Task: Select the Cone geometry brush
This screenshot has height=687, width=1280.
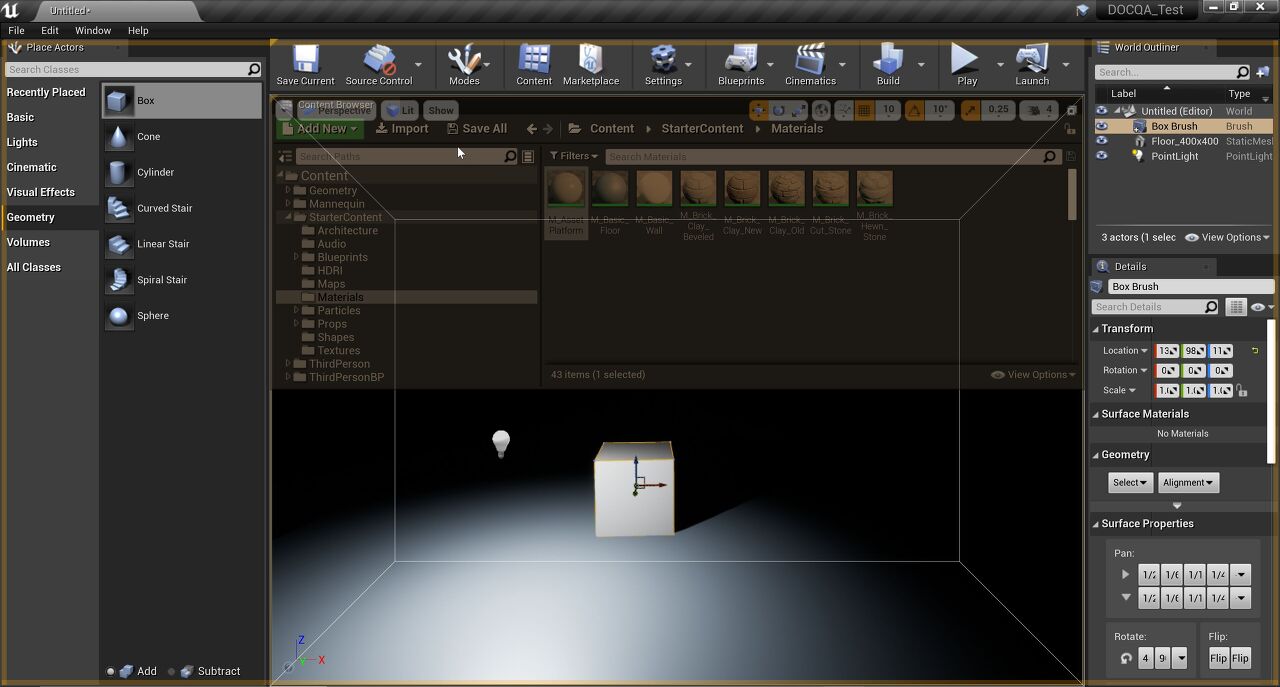Action: pyautogui.click(x=182, y=137)
